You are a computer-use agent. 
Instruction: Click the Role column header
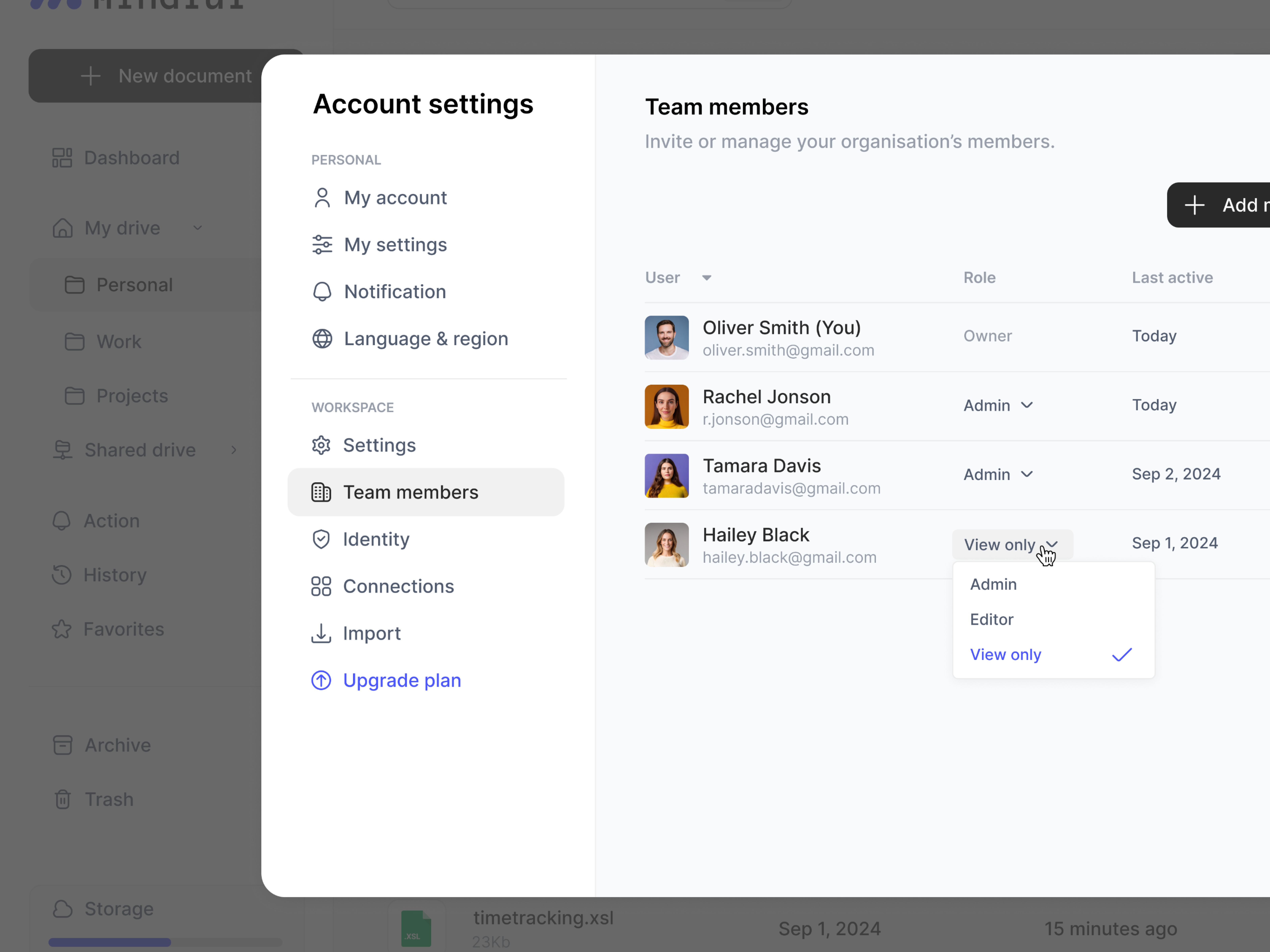click(x=979, y=278)
